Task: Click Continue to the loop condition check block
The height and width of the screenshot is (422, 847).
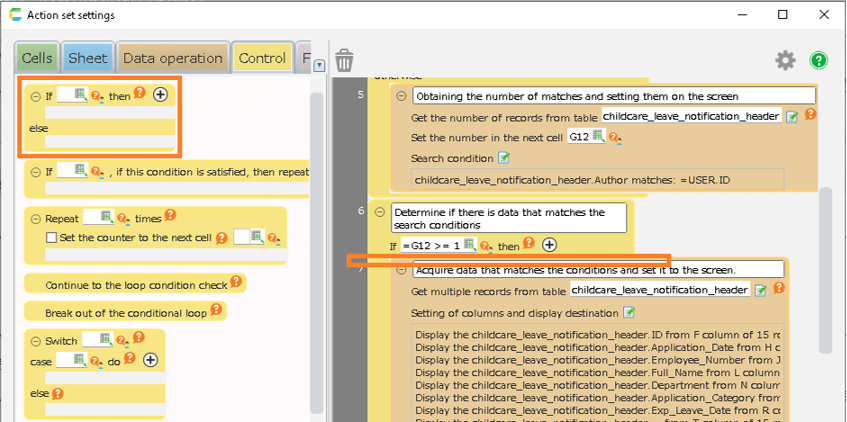Action: pyautogui.click(x=136, y=284)
